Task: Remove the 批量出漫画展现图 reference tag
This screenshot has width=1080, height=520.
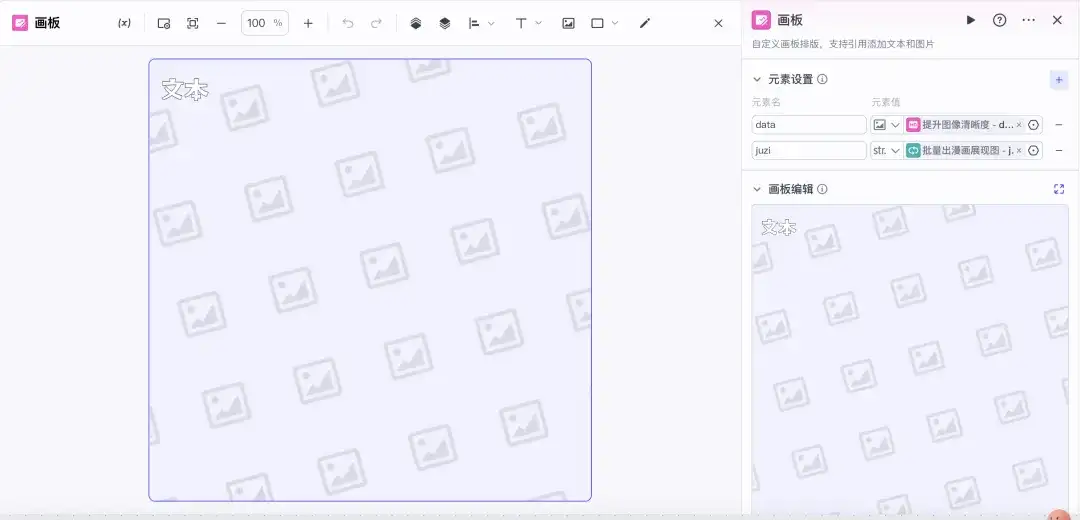Action: (1019, 150)
